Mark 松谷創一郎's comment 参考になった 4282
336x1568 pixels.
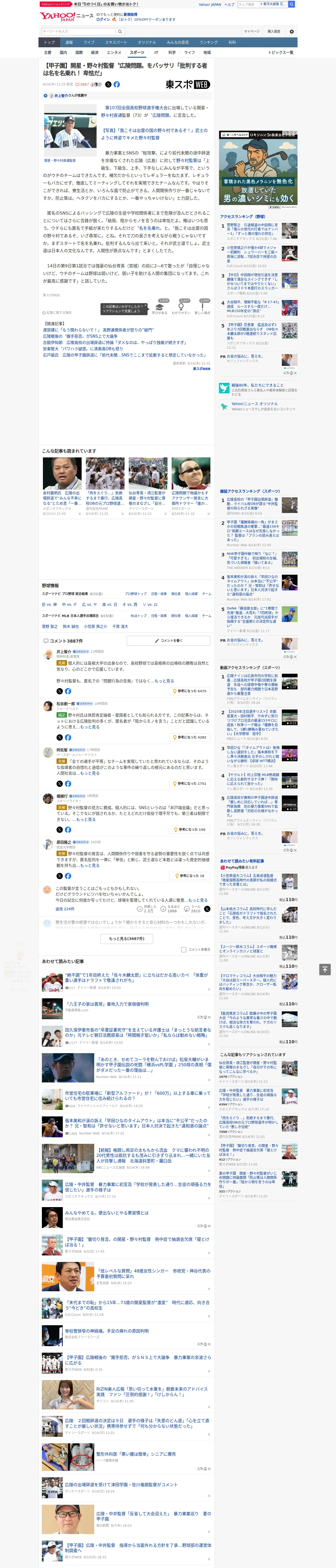[190, 737]
